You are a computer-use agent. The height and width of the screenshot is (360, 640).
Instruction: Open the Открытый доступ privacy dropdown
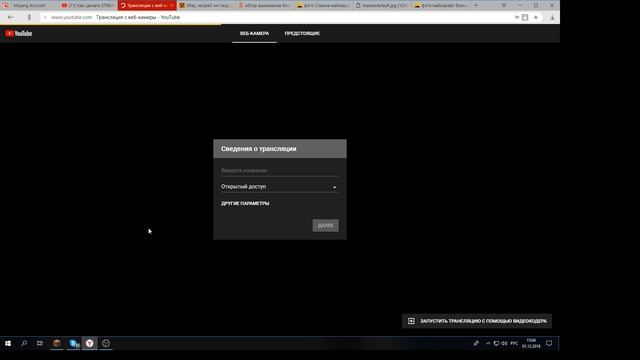280,187
